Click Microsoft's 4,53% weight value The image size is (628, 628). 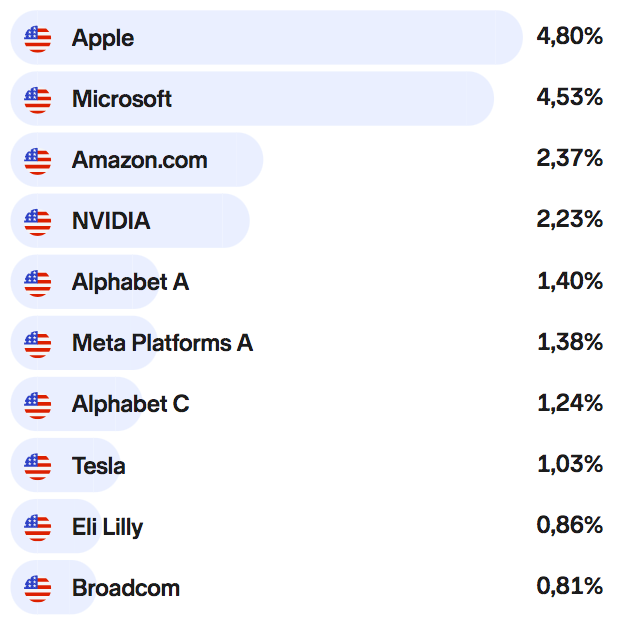coord(570,98)
